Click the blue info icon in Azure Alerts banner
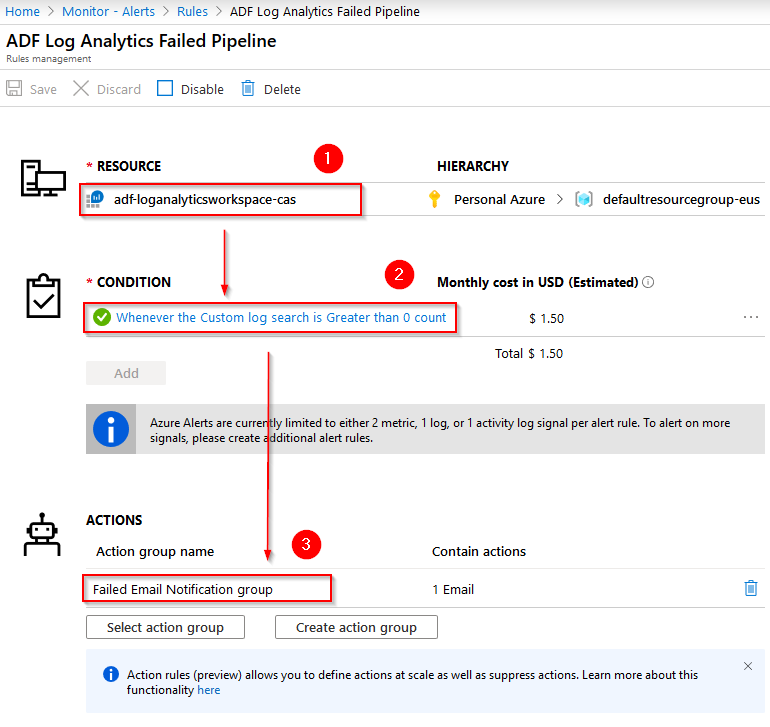The height and width of the screenshot is (727, 770). pyautogui.click(x=111, y=429)
